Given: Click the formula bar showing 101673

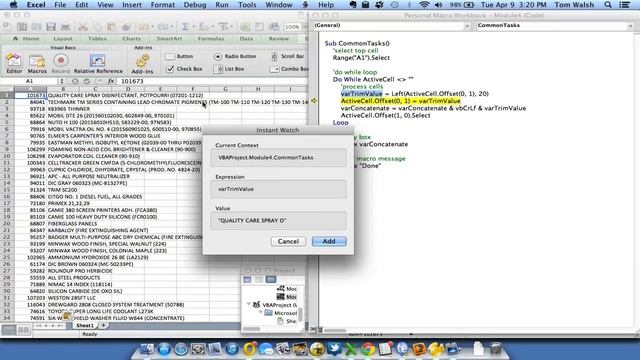Looking at the screenshot, I should 212,81.
